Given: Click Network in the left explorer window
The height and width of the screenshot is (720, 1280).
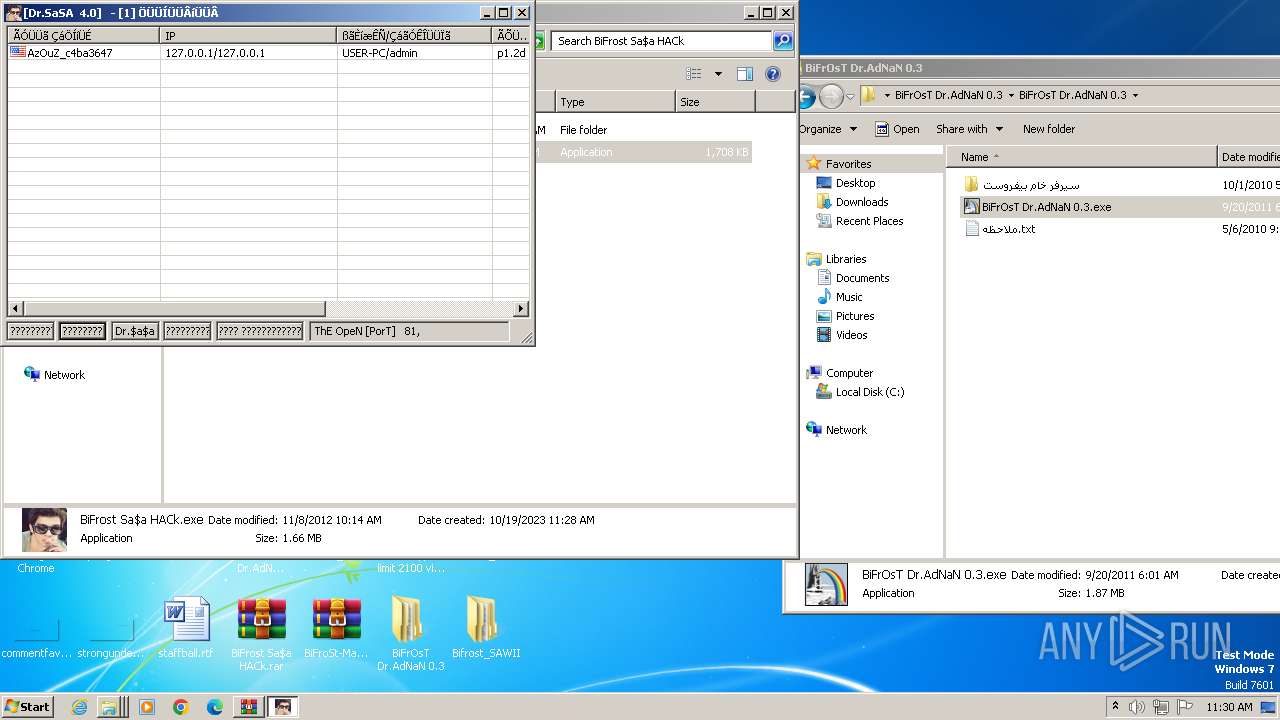Looking at the screenshot, I should click(x=55, y=375).
